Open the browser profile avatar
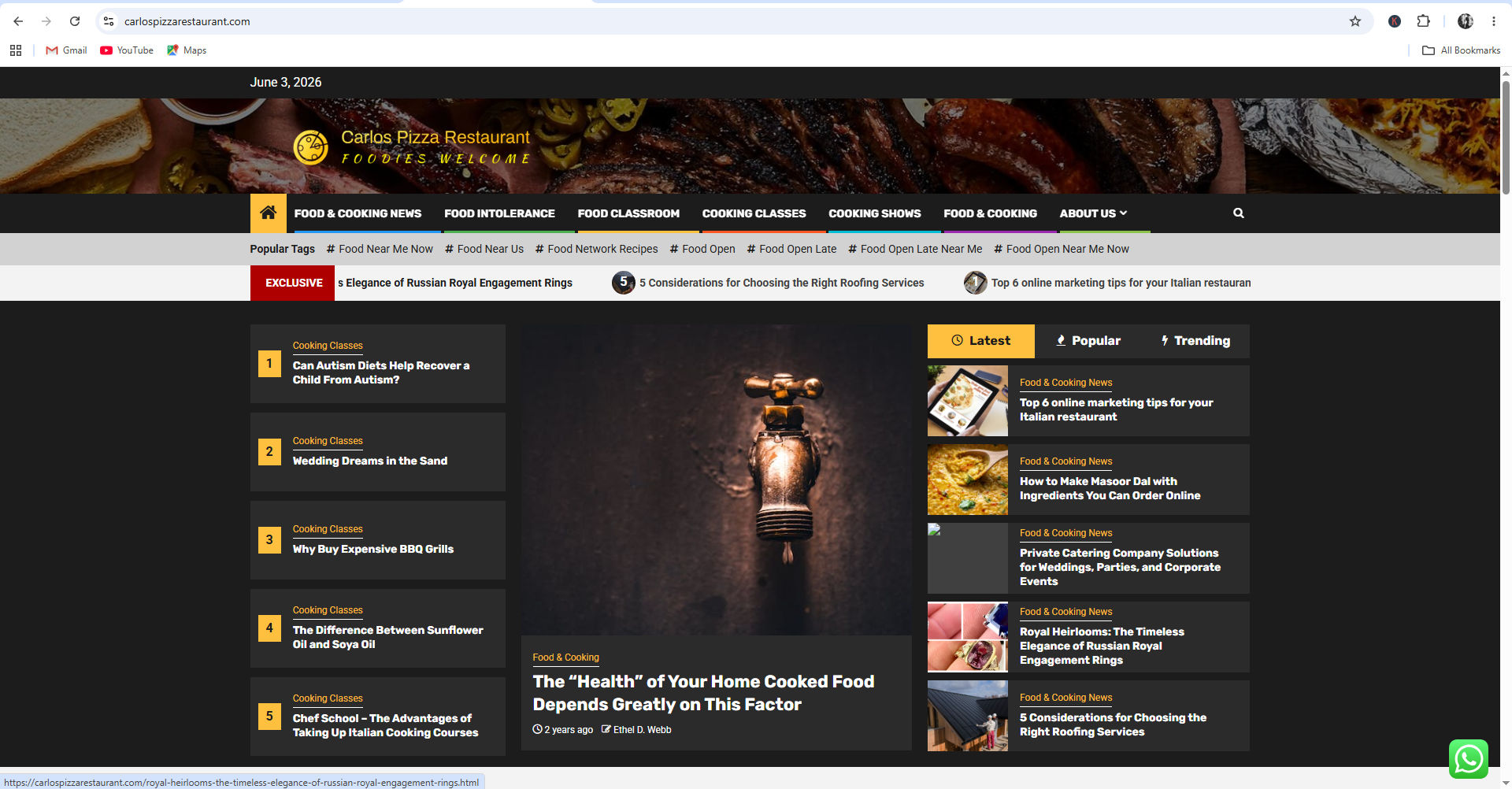The image size is (1512, 789). 1466,21
